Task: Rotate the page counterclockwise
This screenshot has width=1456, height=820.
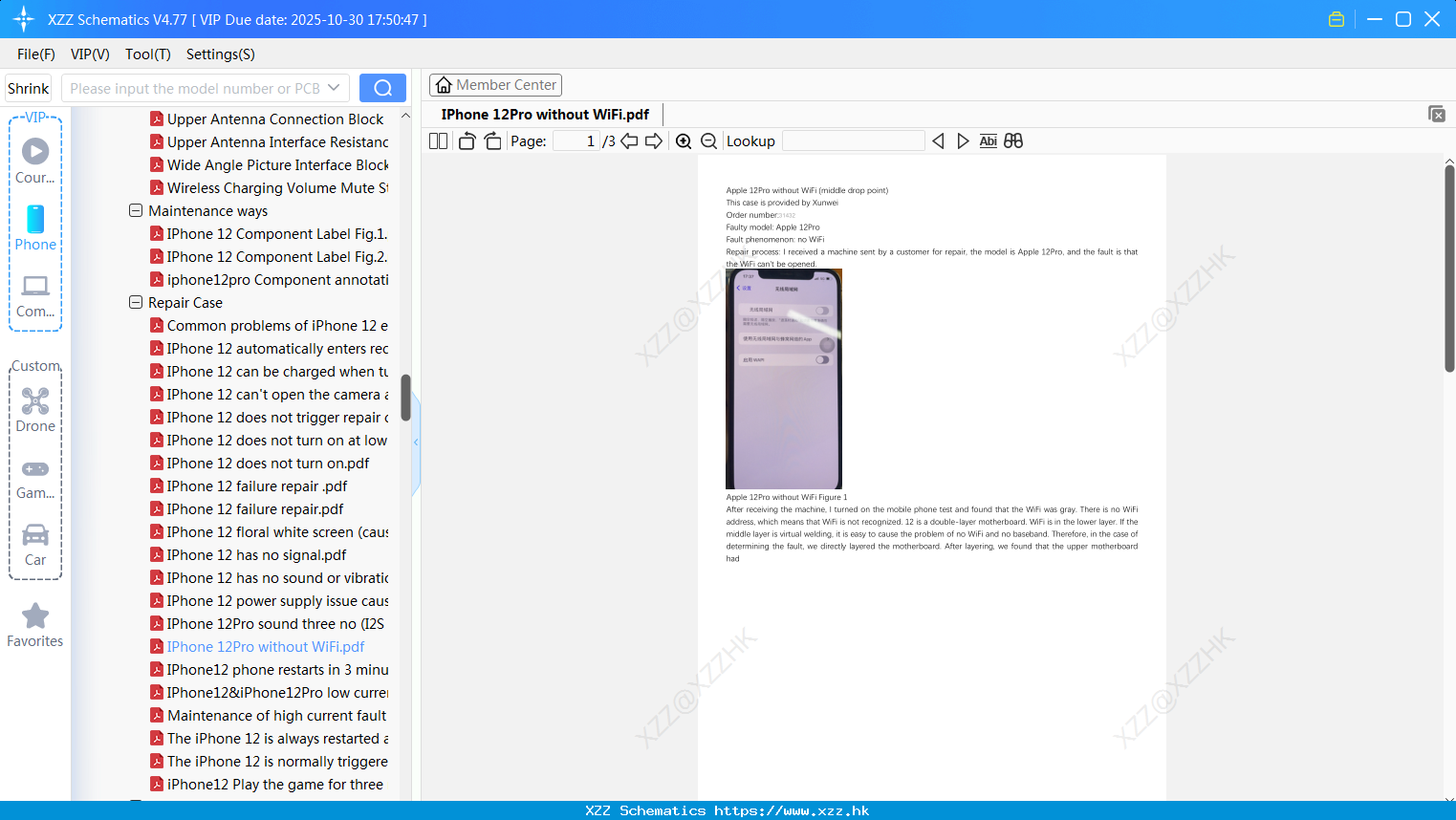Action: pyautogui.click(x=467, y=141)
